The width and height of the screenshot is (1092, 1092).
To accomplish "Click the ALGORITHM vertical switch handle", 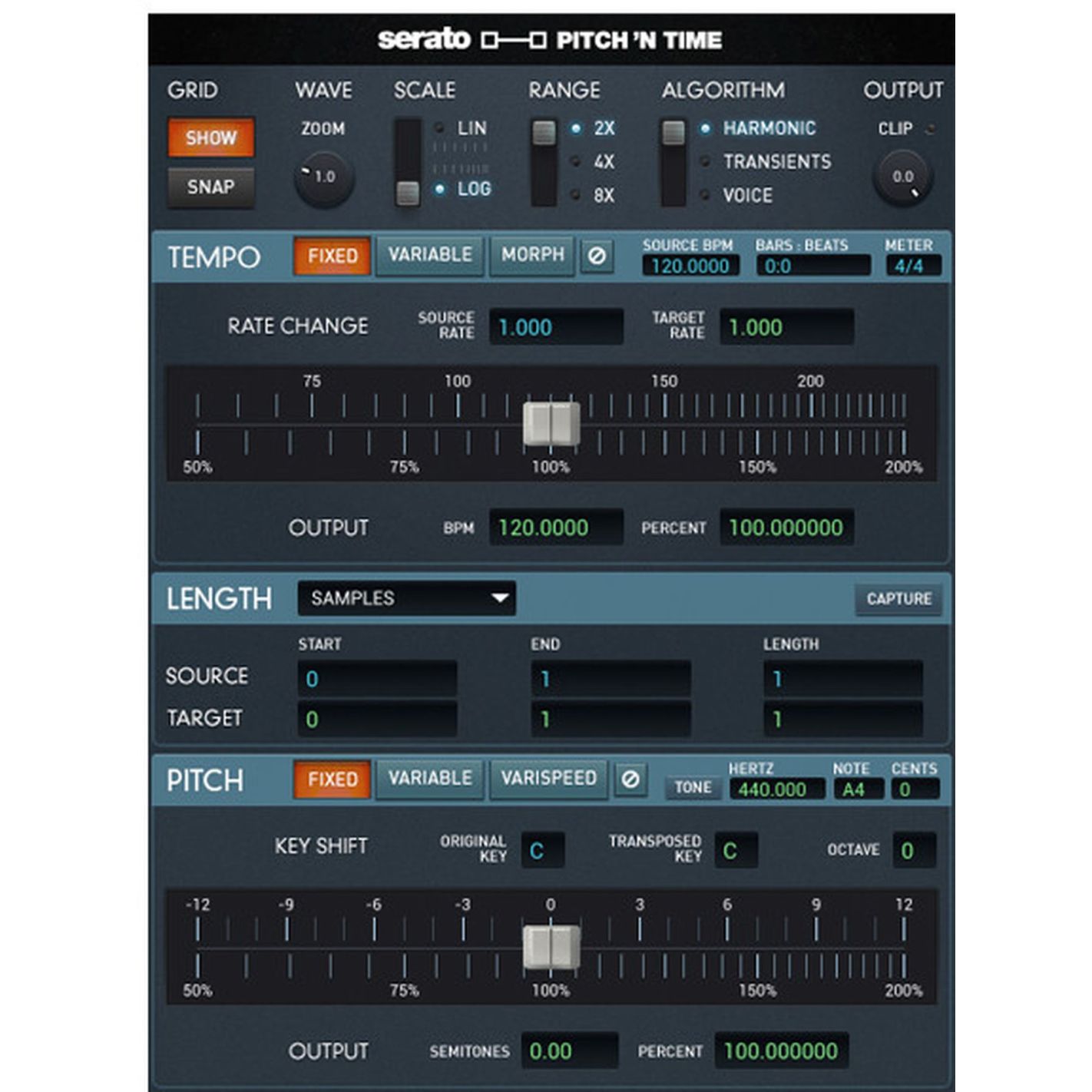I will (673, 132).
